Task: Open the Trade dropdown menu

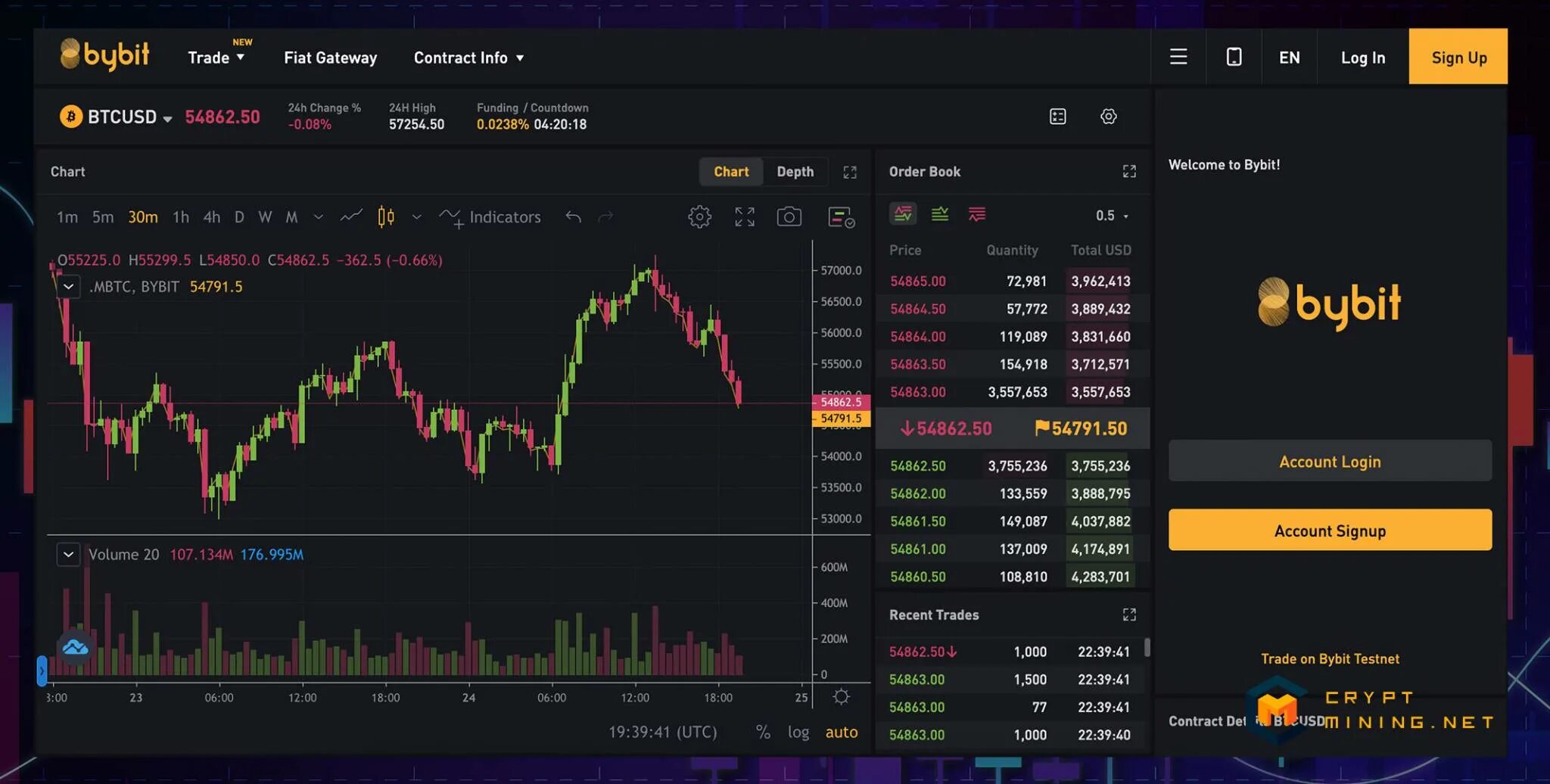Action: (x=216, y=58)
